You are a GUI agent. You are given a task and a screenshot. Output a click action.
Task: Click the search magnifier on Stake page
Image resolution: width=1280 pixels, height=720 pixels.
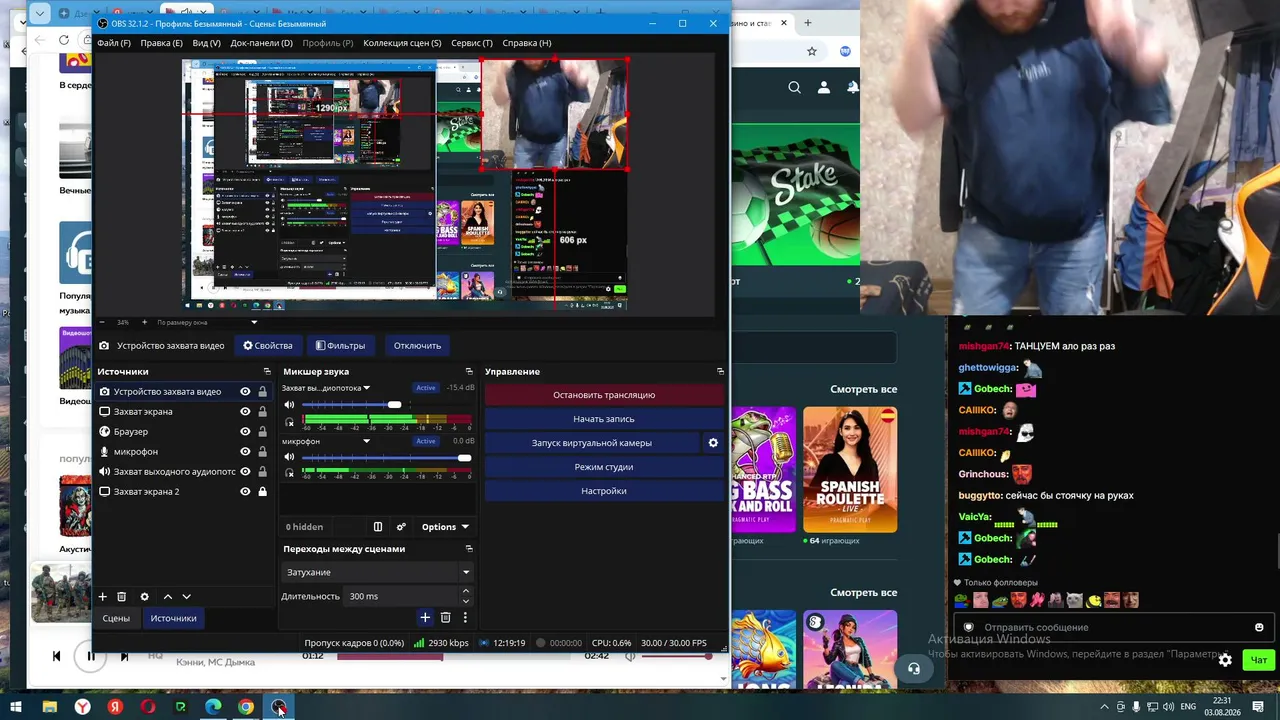click(x=794, y=88)
